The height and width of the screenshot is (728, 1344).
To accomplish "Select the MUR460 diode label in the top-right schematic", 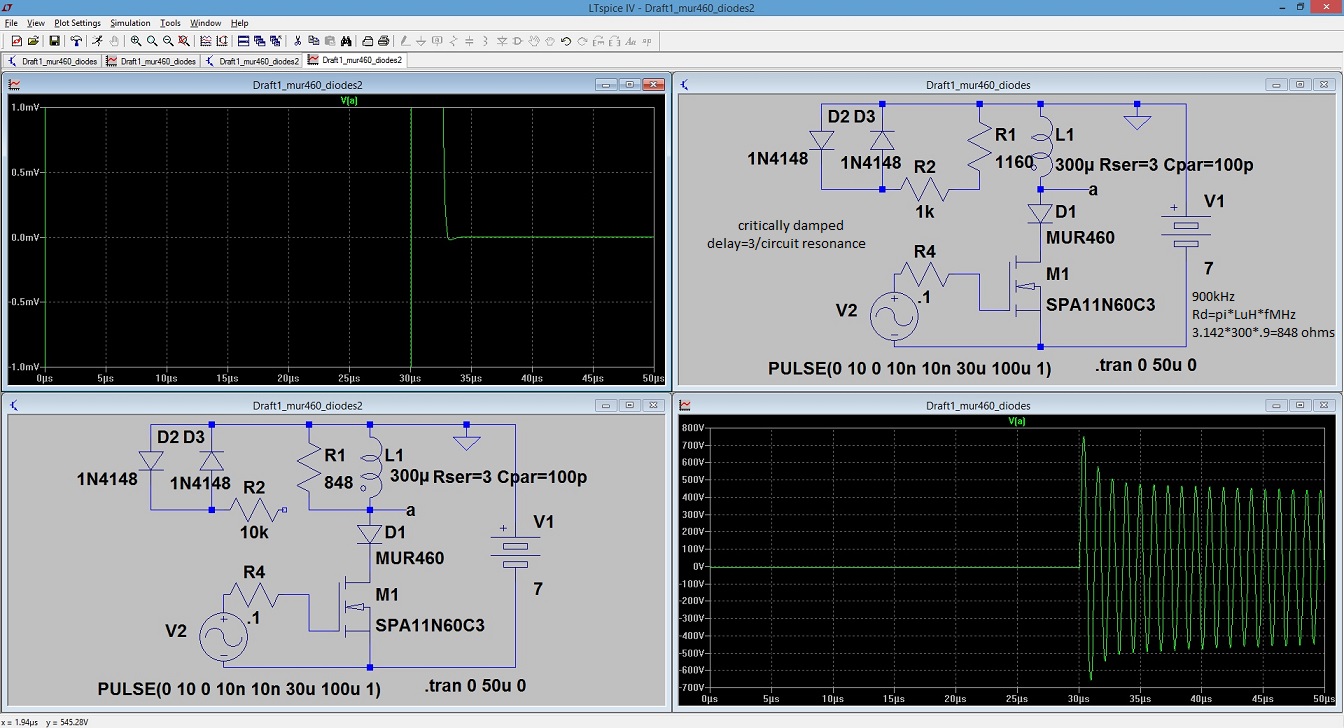I will 1079,238.
